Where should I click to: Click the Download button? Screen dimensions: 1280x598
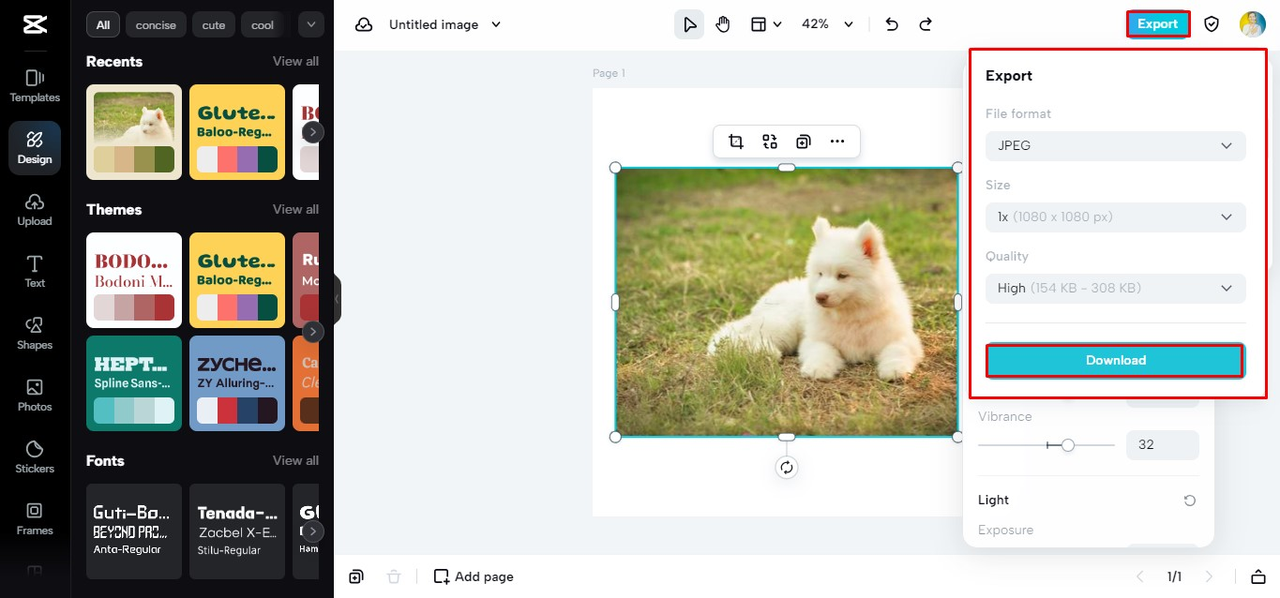(x=1115, y=360)
